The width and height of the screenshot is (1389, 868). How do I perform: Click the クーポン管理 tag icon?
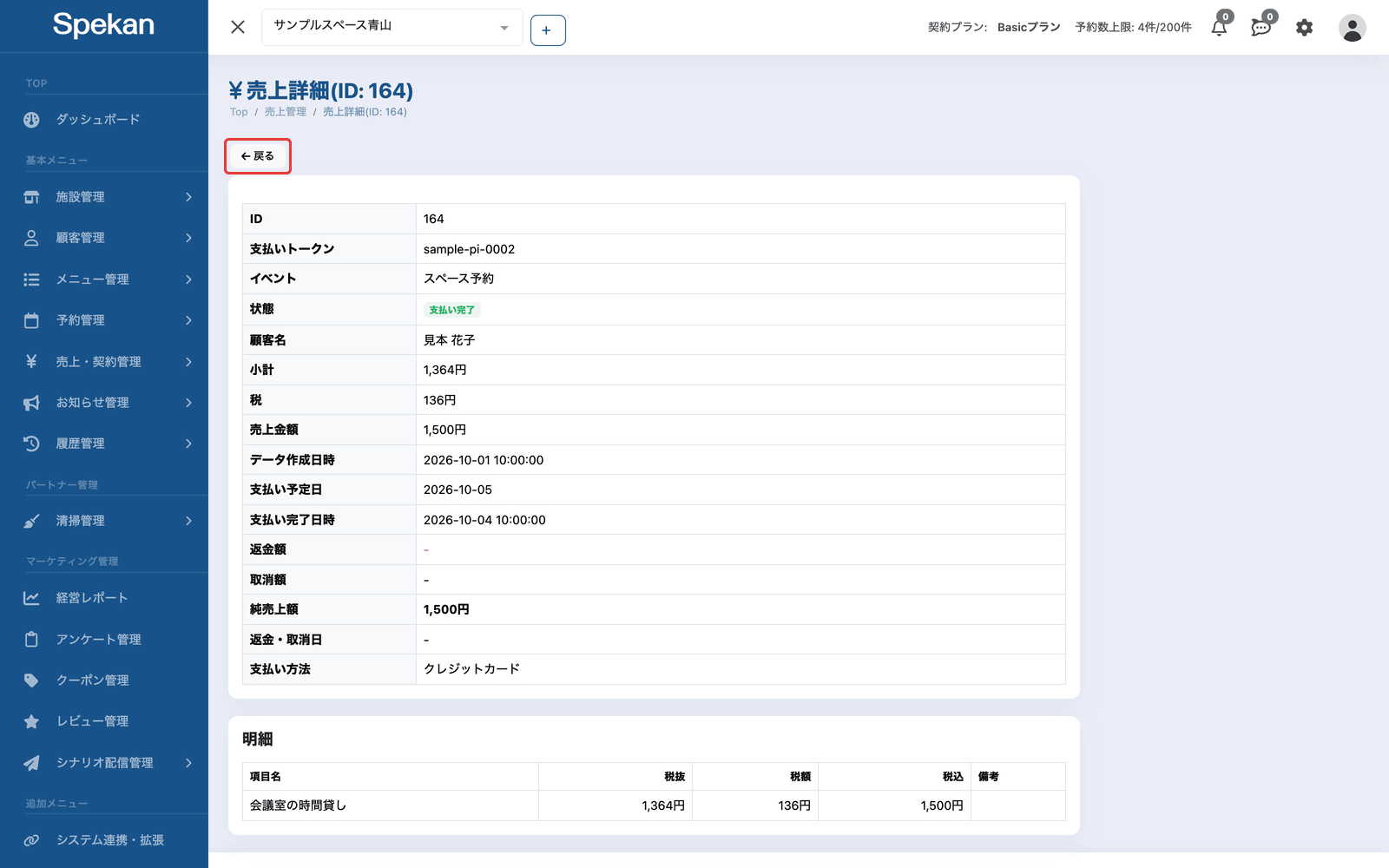(31, 681)
